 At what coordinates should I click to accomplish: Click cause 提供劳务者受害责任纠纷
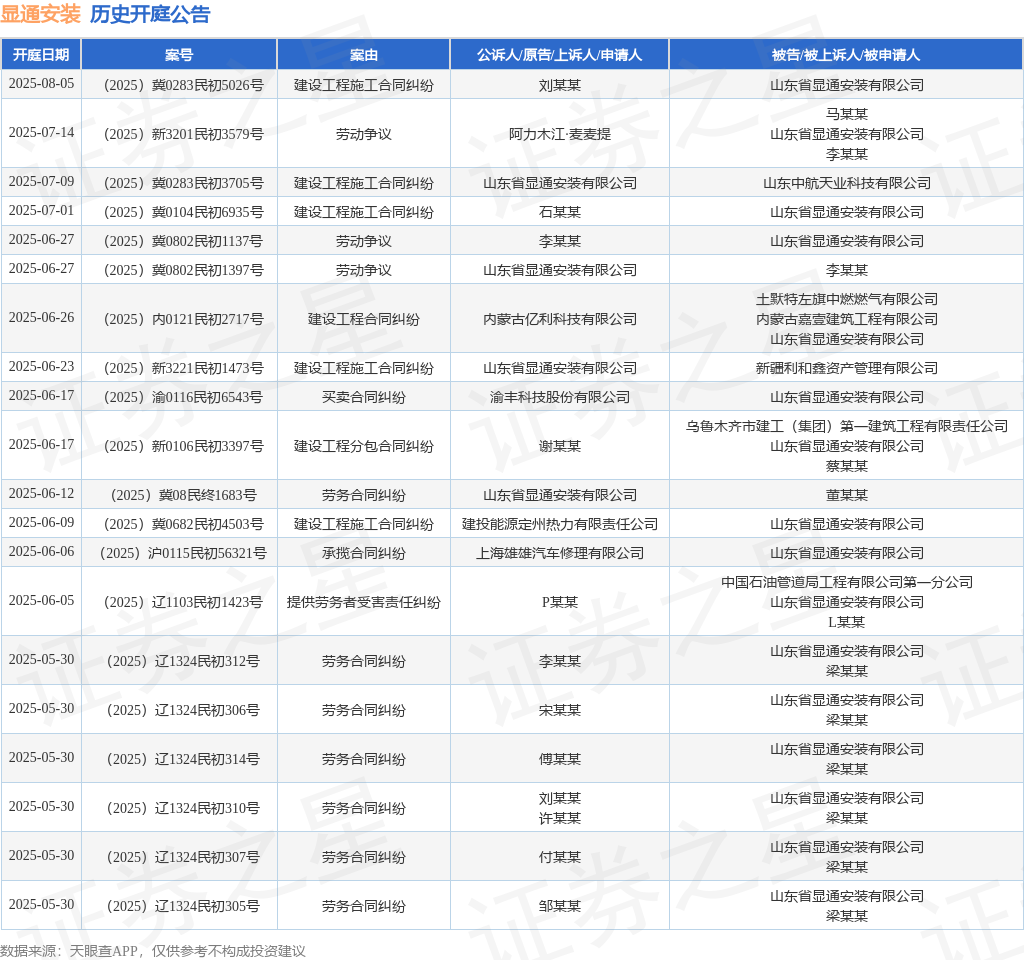point(364,602)
